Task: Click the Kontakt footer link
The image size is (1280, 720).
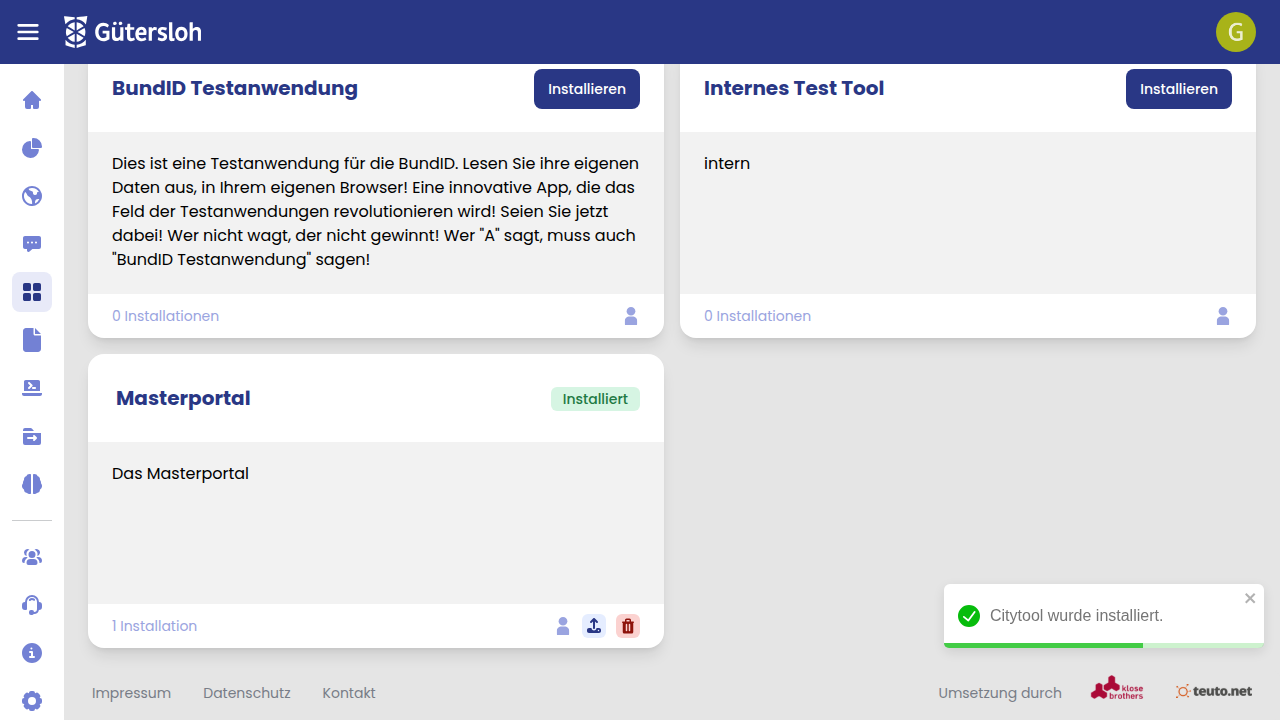Action: click(x=349, y=693)
